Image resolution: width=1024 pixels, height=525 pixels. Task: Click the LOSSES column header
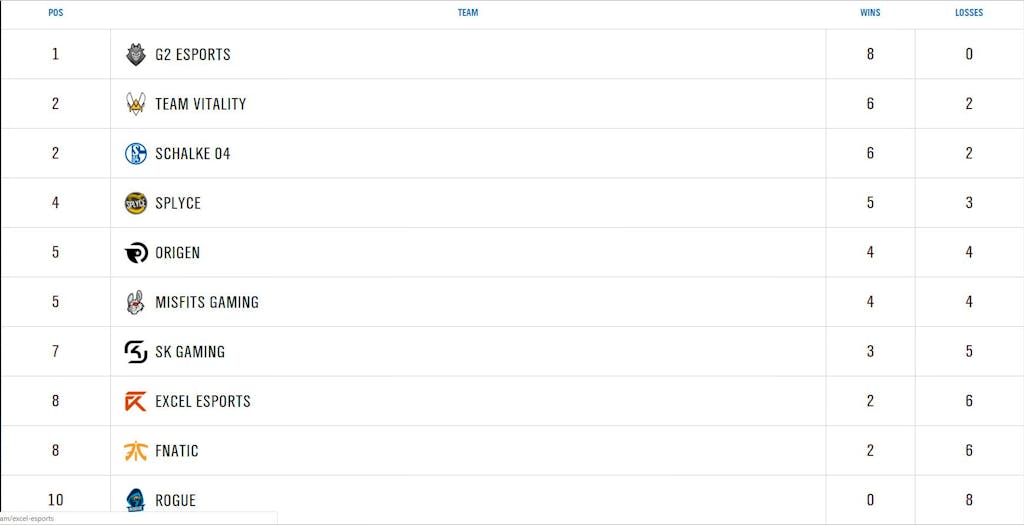tap(969, 13)
